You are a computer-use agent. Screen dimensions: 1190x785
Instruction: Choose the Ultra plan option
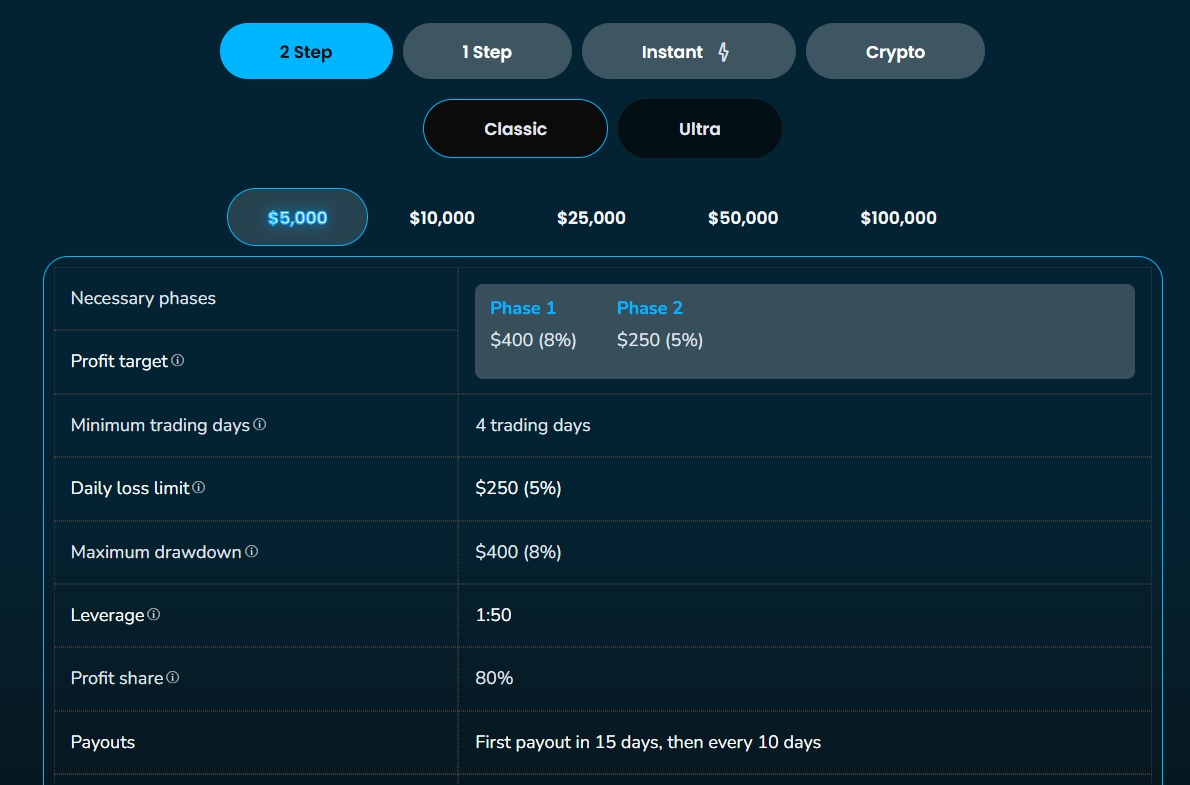(x=700, y=129)
